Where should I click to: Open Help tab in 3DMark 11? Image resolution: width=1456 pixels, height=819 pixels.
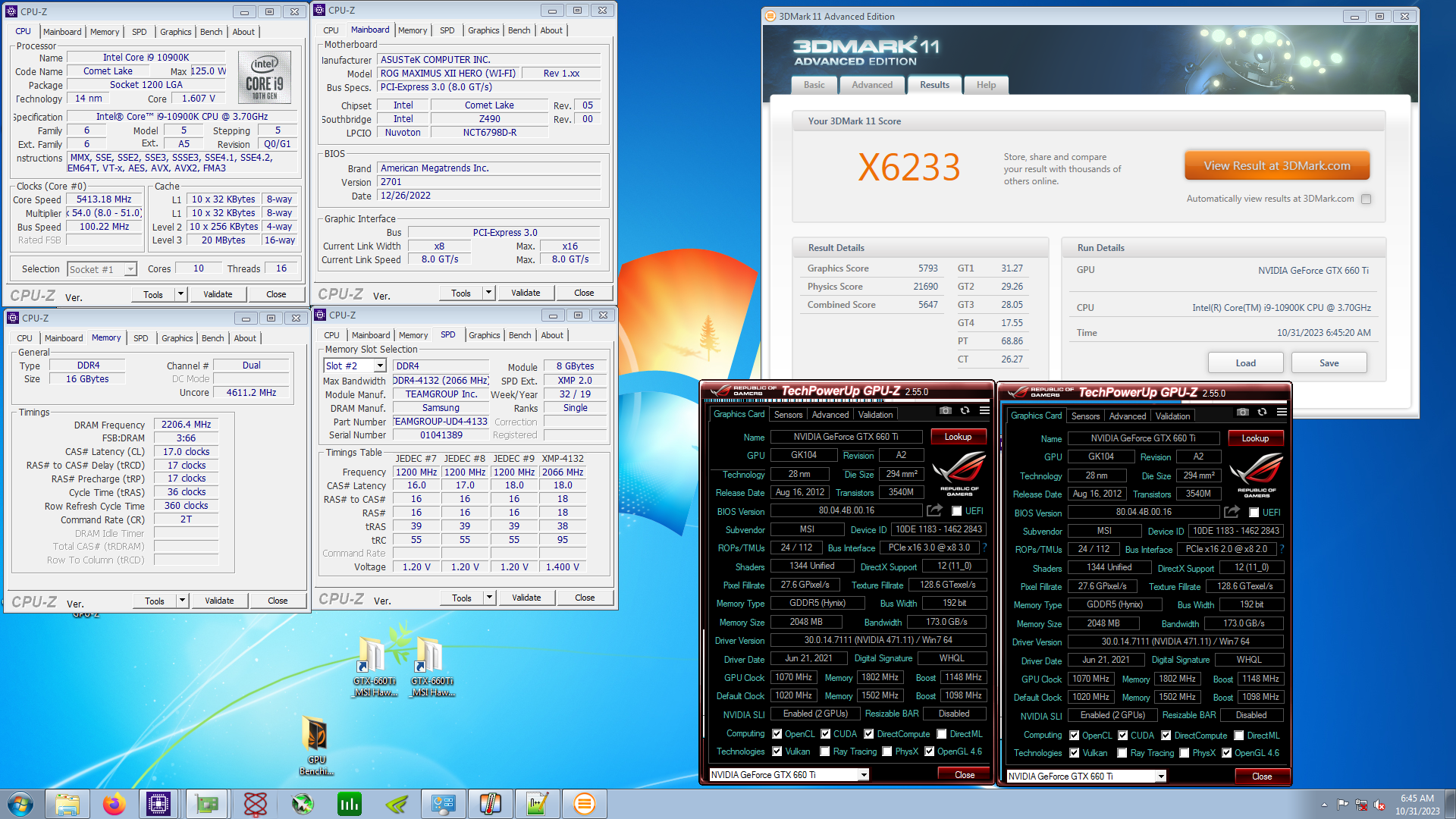click(x=986, y=85)
